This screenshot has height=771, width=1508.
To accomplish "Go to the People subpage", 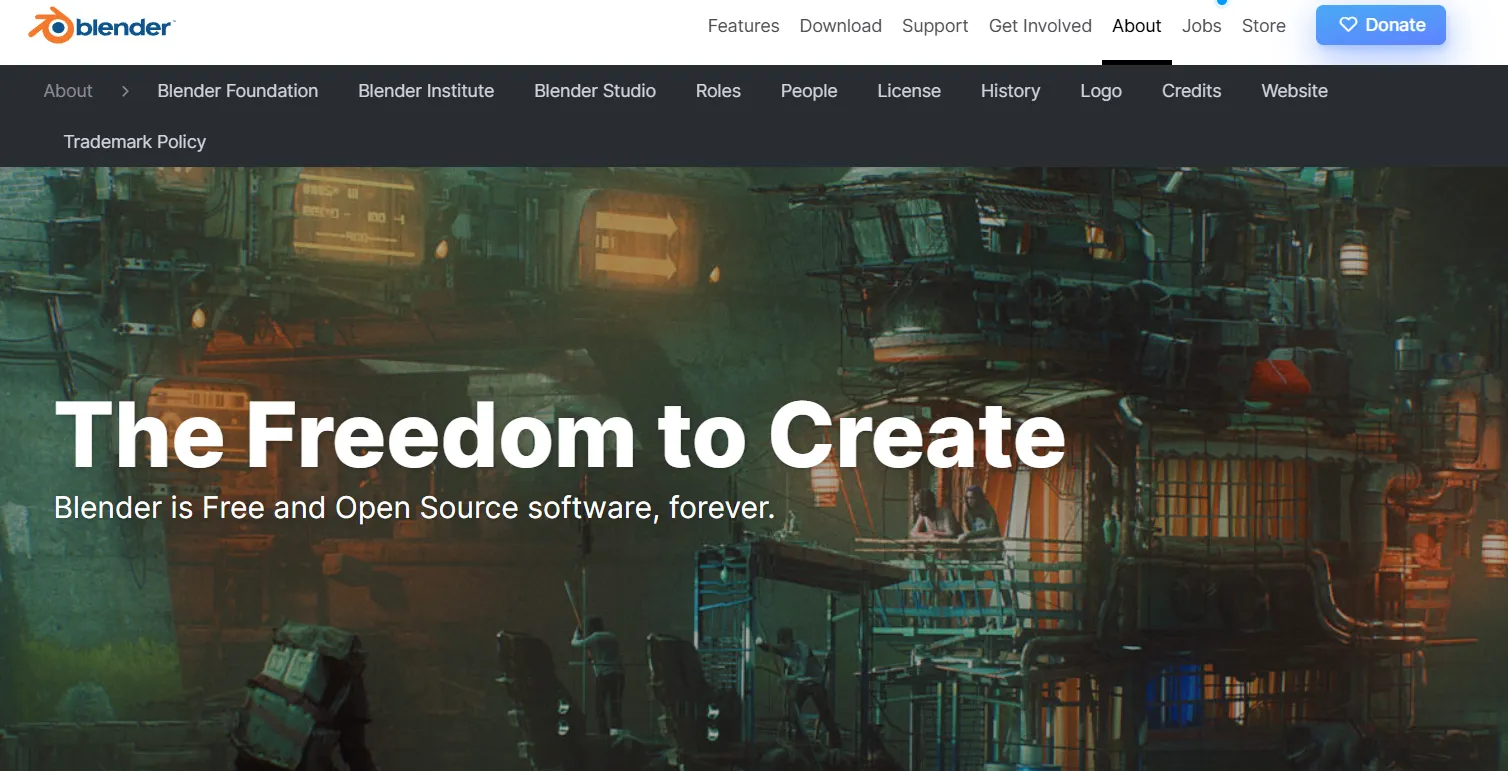I will click(x=809, y=91).
